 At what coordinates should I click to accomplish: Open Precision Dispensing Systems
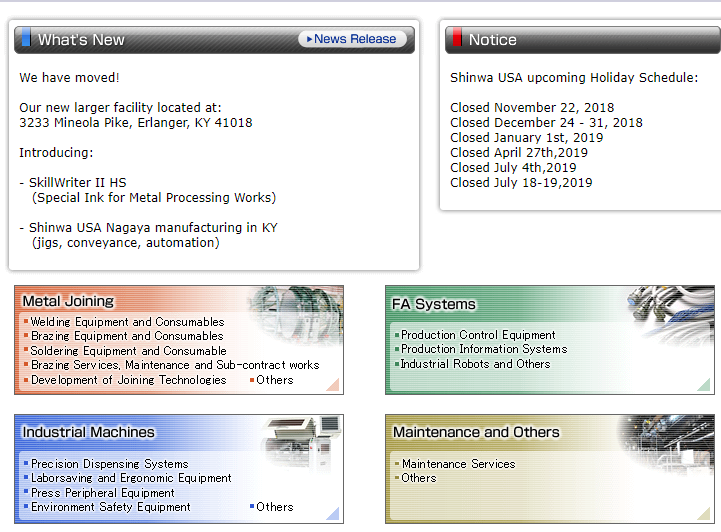[x=109, y=464]
